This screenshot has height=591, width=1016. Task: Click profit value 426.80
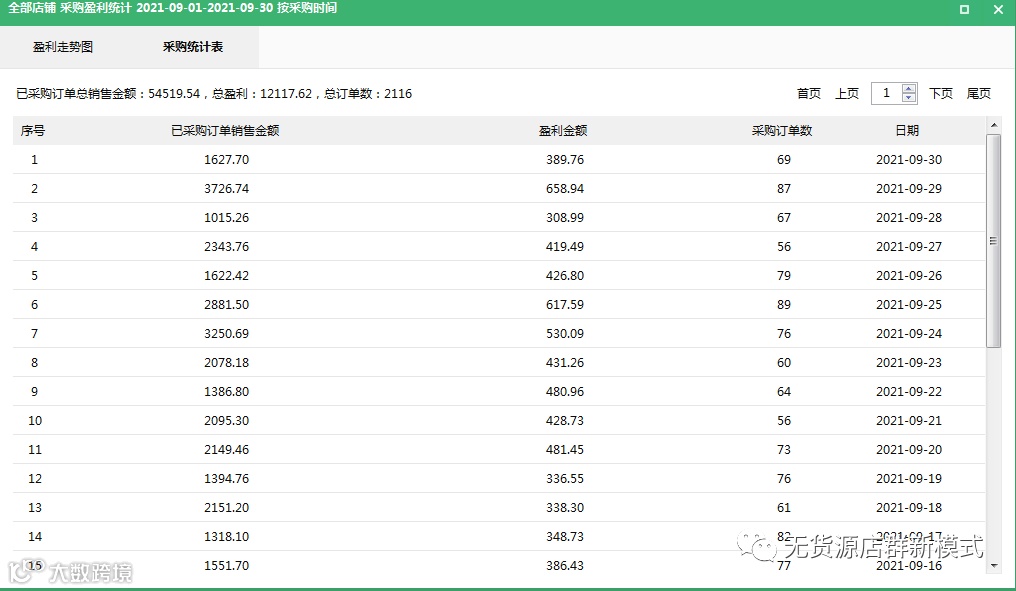564,275
